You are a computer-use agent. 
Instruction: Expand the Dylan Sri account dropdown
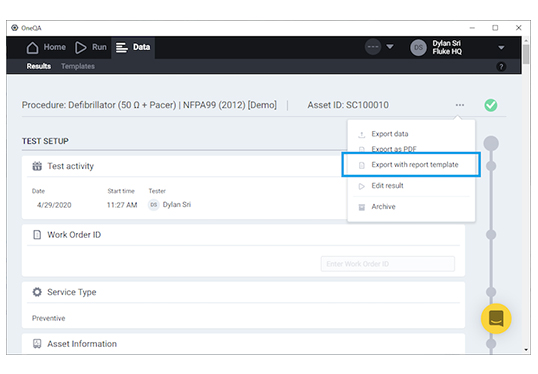[x=501, y=48]
